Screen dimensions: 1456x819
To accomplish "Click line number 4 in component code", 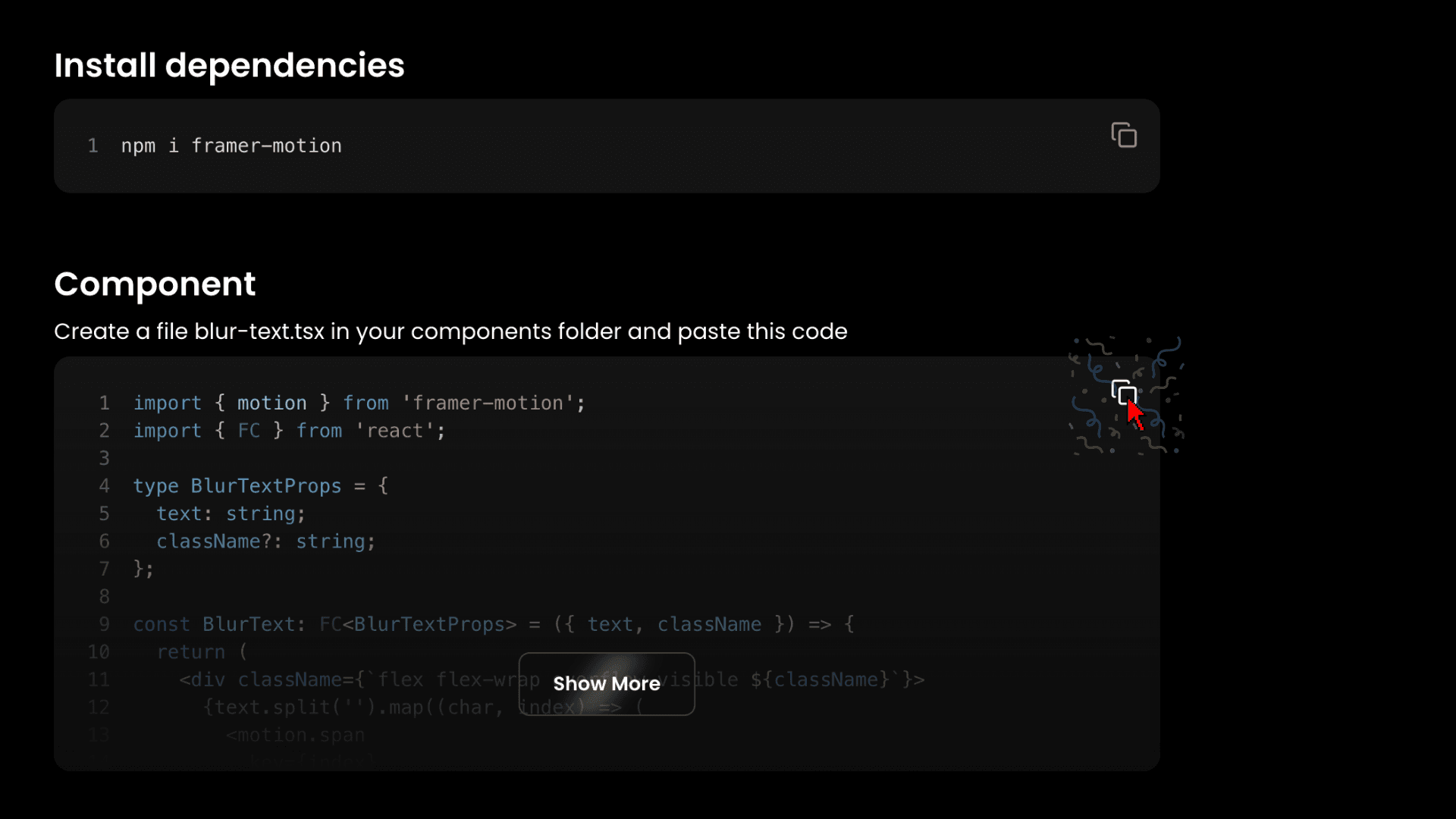I will point(105,486).
